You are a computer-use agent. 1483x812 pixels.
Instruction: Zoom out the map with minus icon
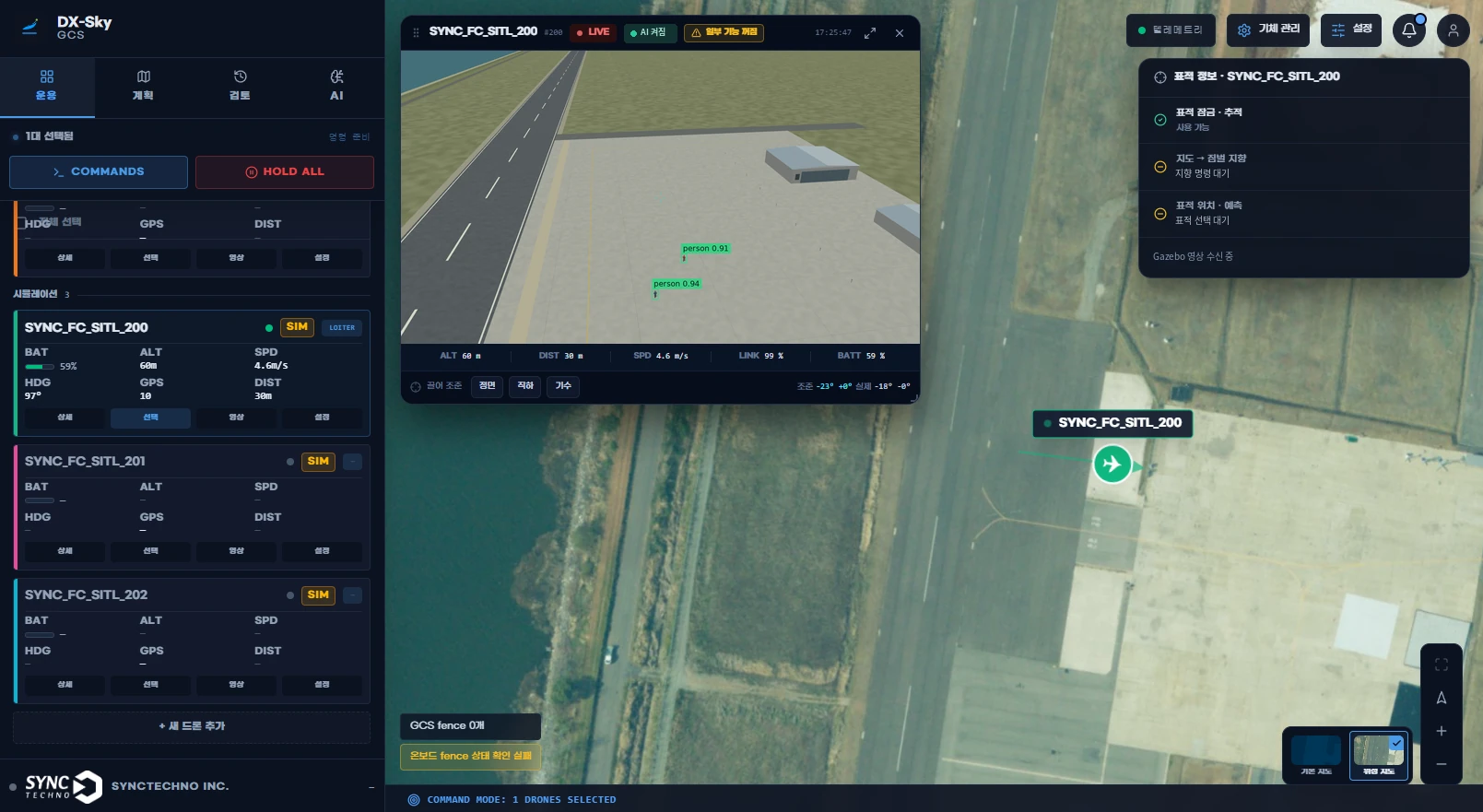(x=1442, y=764)
